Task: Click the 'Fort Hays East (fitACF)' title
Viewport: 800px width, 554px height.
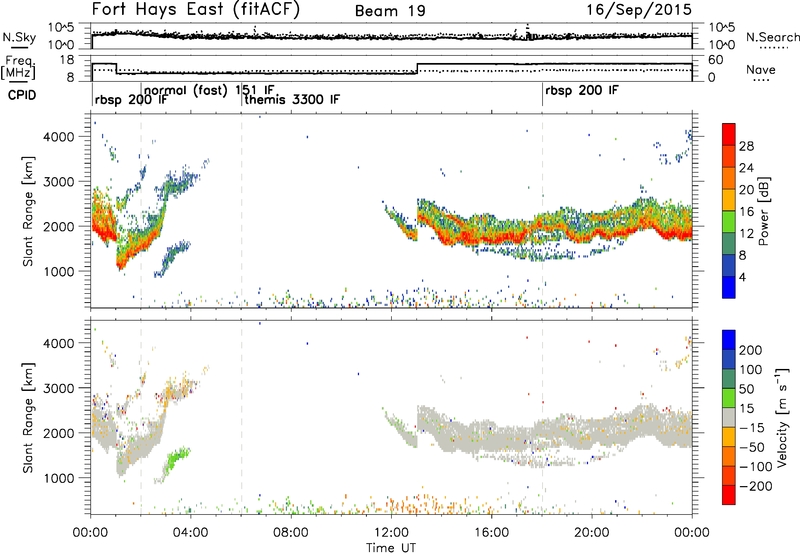Action: pos(196,10)
